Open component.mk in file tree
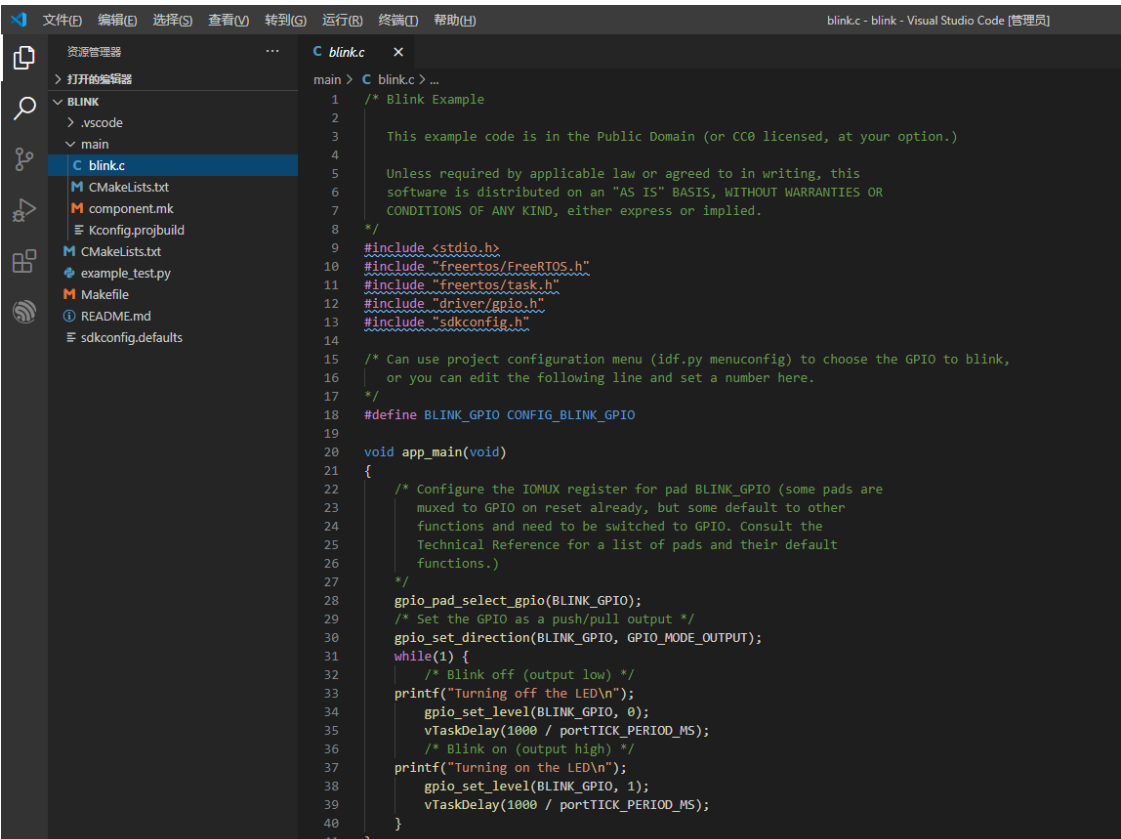Image resolution: width=1121 pixels, height=839 pixels. point(173,209)
